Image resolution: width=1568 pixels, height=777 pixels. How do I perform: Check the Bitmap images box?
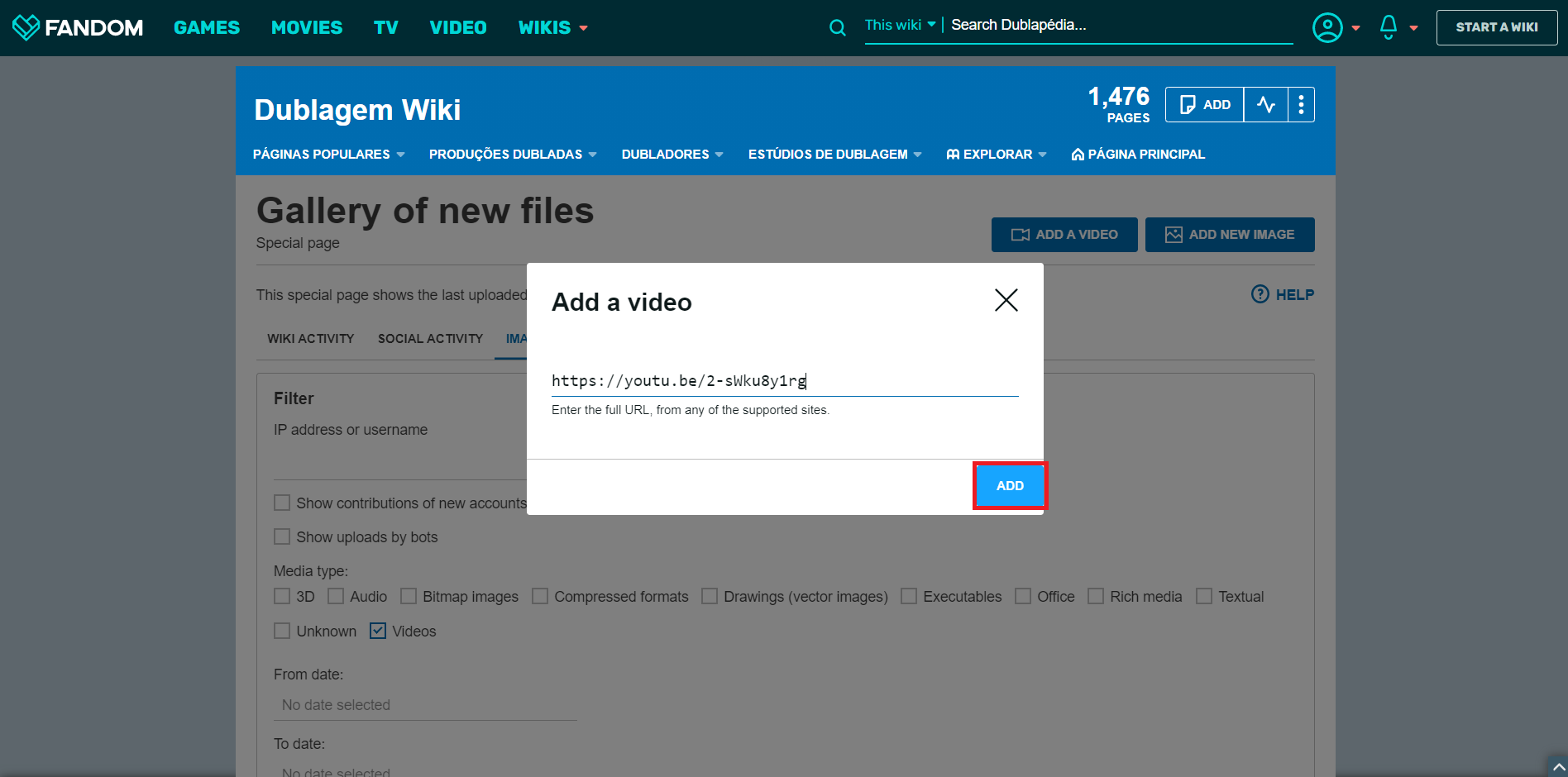tap(409, 596)
